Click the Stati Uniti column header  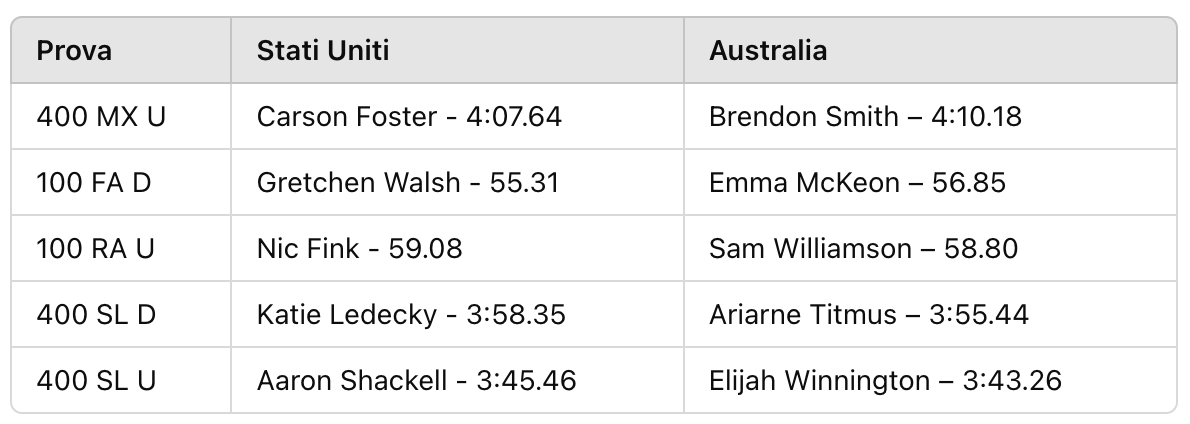[323, 51]
